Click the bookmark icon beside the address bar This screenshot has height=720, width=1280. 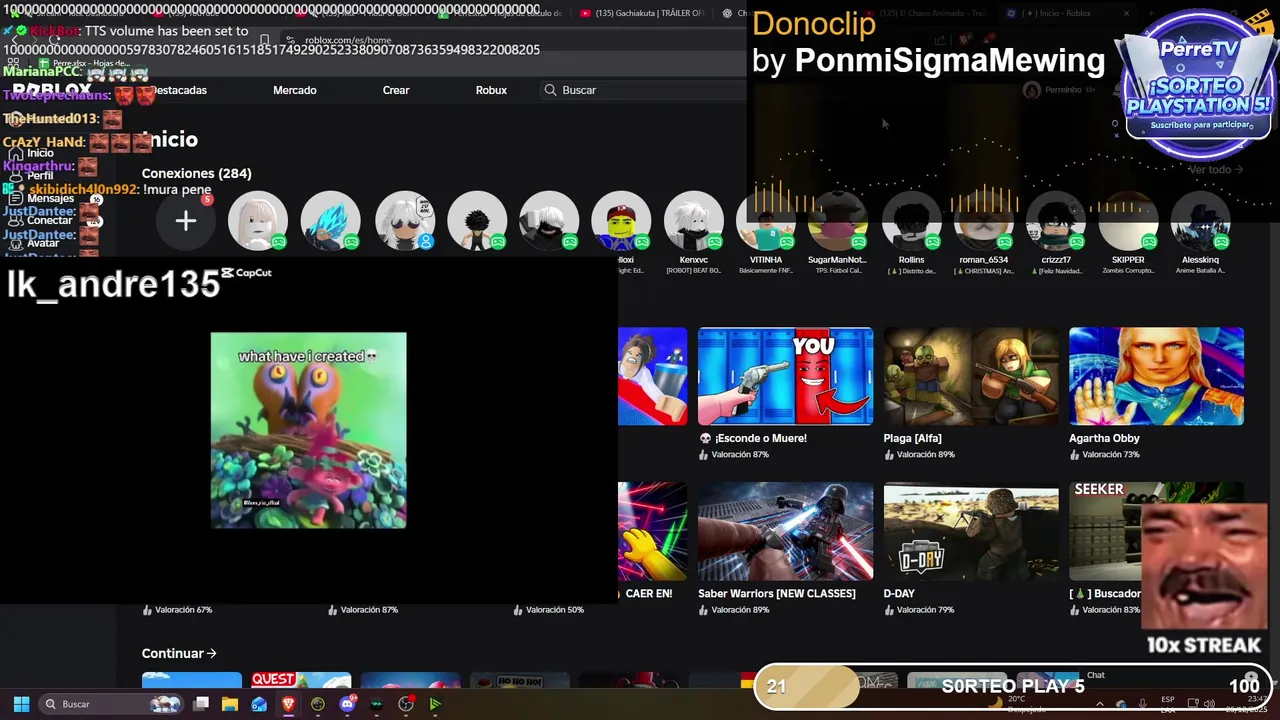tap(264, 41)
